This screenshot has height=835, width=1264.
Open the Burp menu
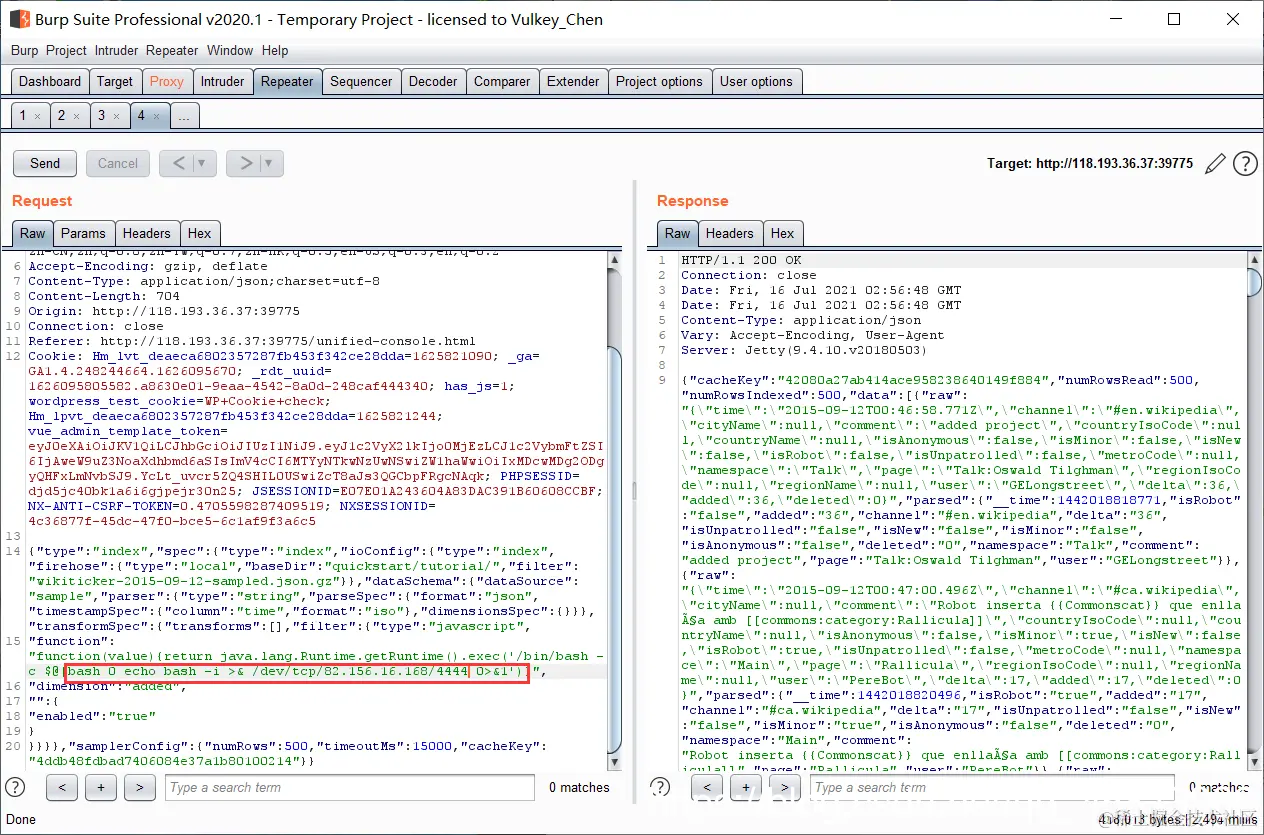25,50
